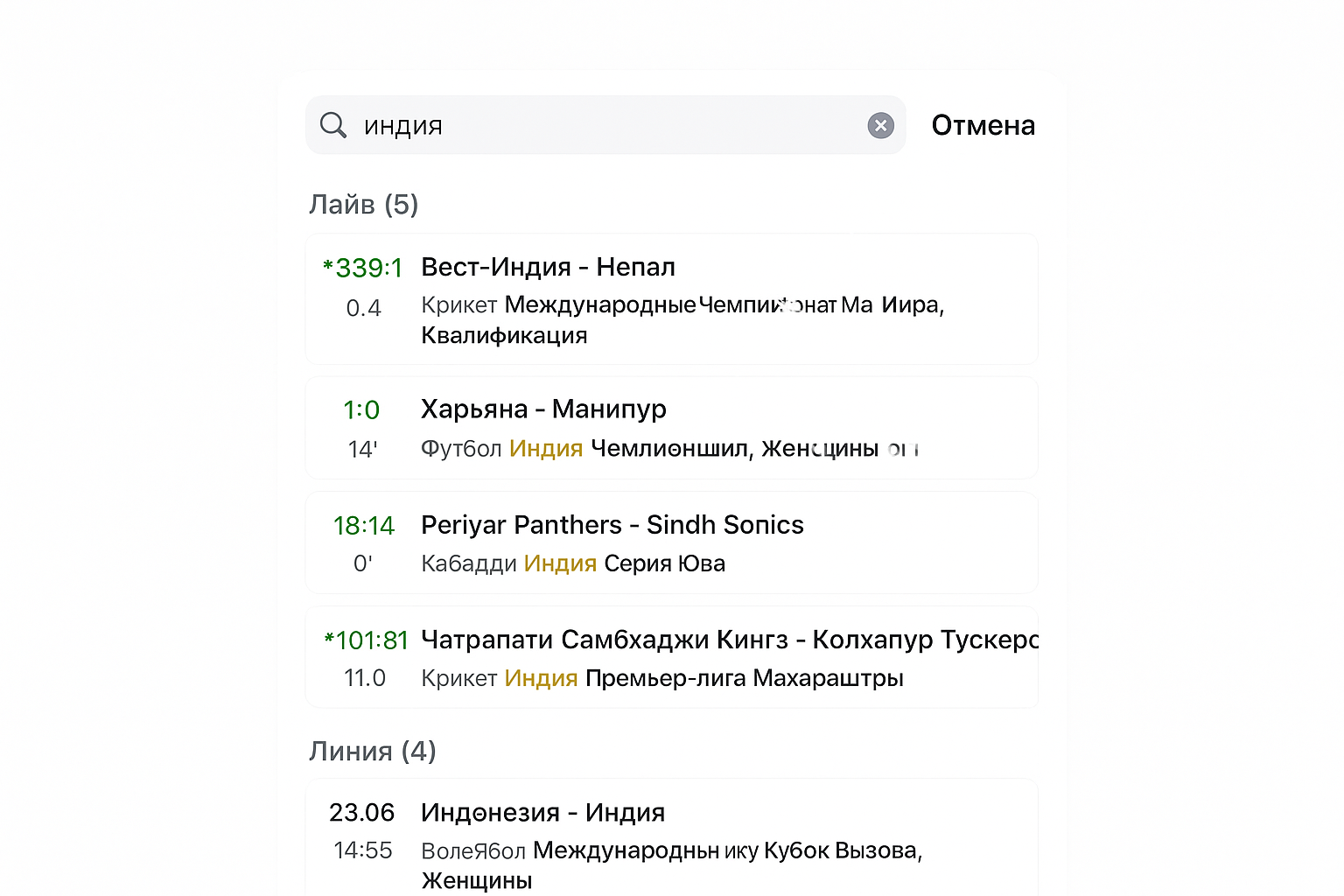Select the Лайв (5) section header

(364, 205)
